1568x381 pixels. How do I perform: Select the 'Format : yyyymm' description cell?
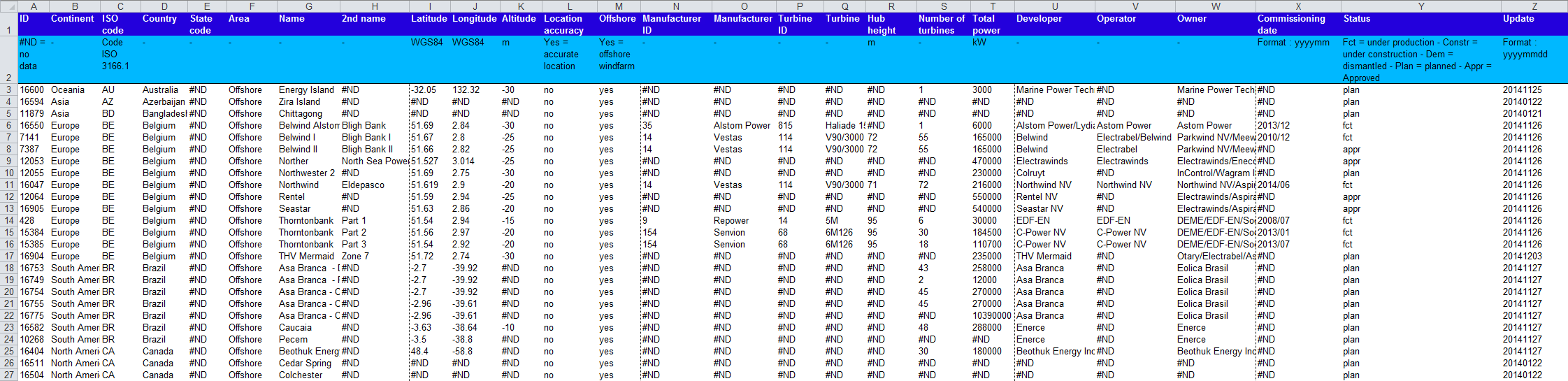1298,60
